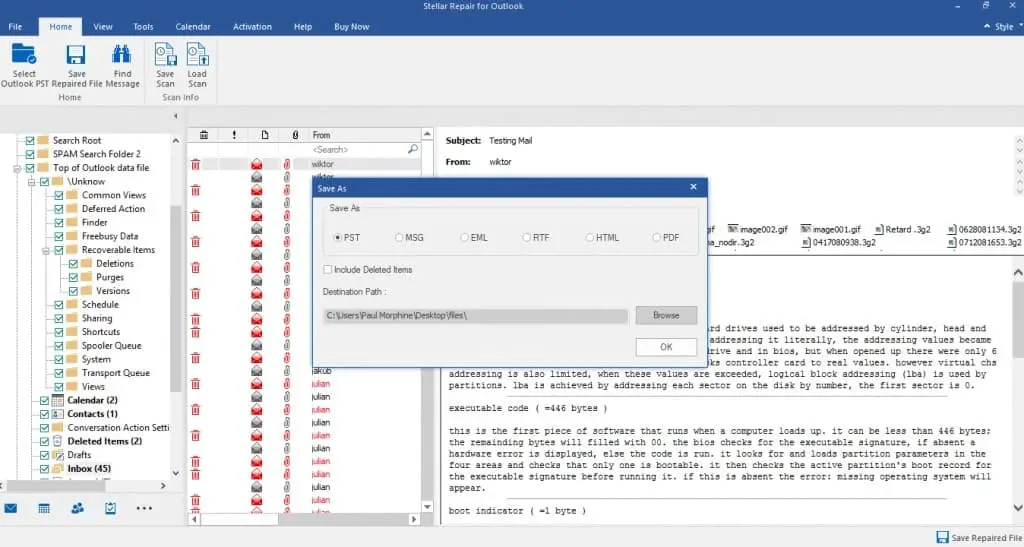Open attachment image002.gif
Image resolution: width=1024 pixels, height=547 pixels.
pos(758,229)
